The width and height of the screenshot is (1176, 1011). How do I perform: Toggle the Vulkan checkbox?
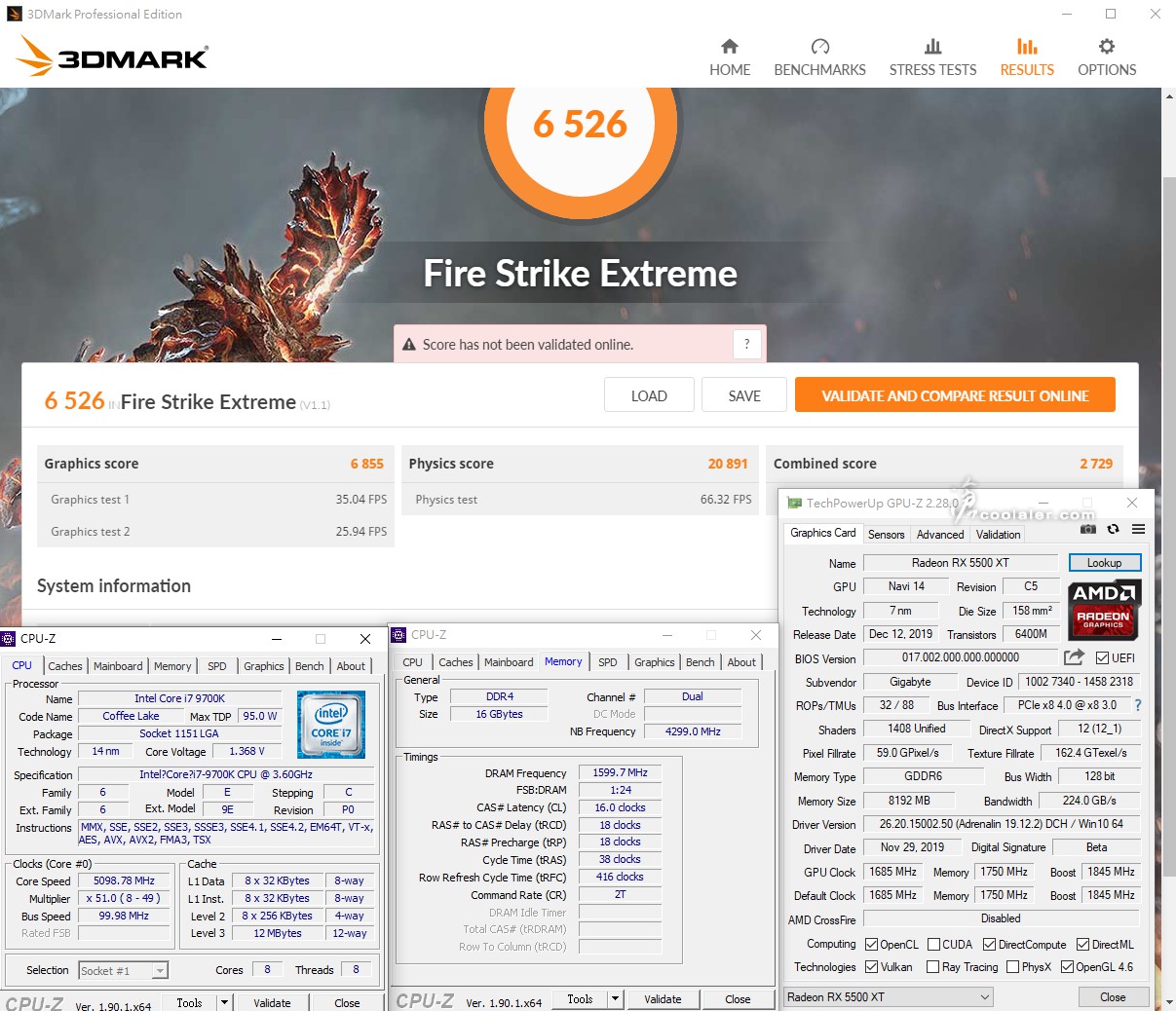pos(872,967)
